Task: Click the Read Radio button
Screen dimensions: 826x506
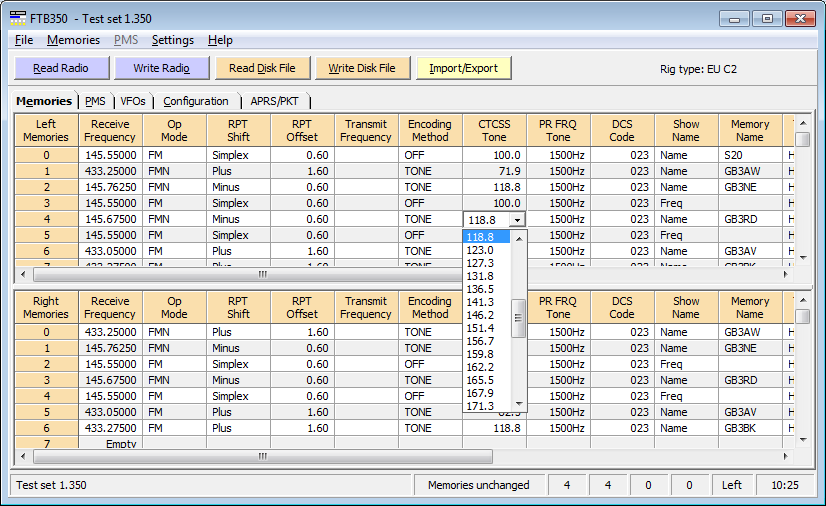Action: pos(60,68)
